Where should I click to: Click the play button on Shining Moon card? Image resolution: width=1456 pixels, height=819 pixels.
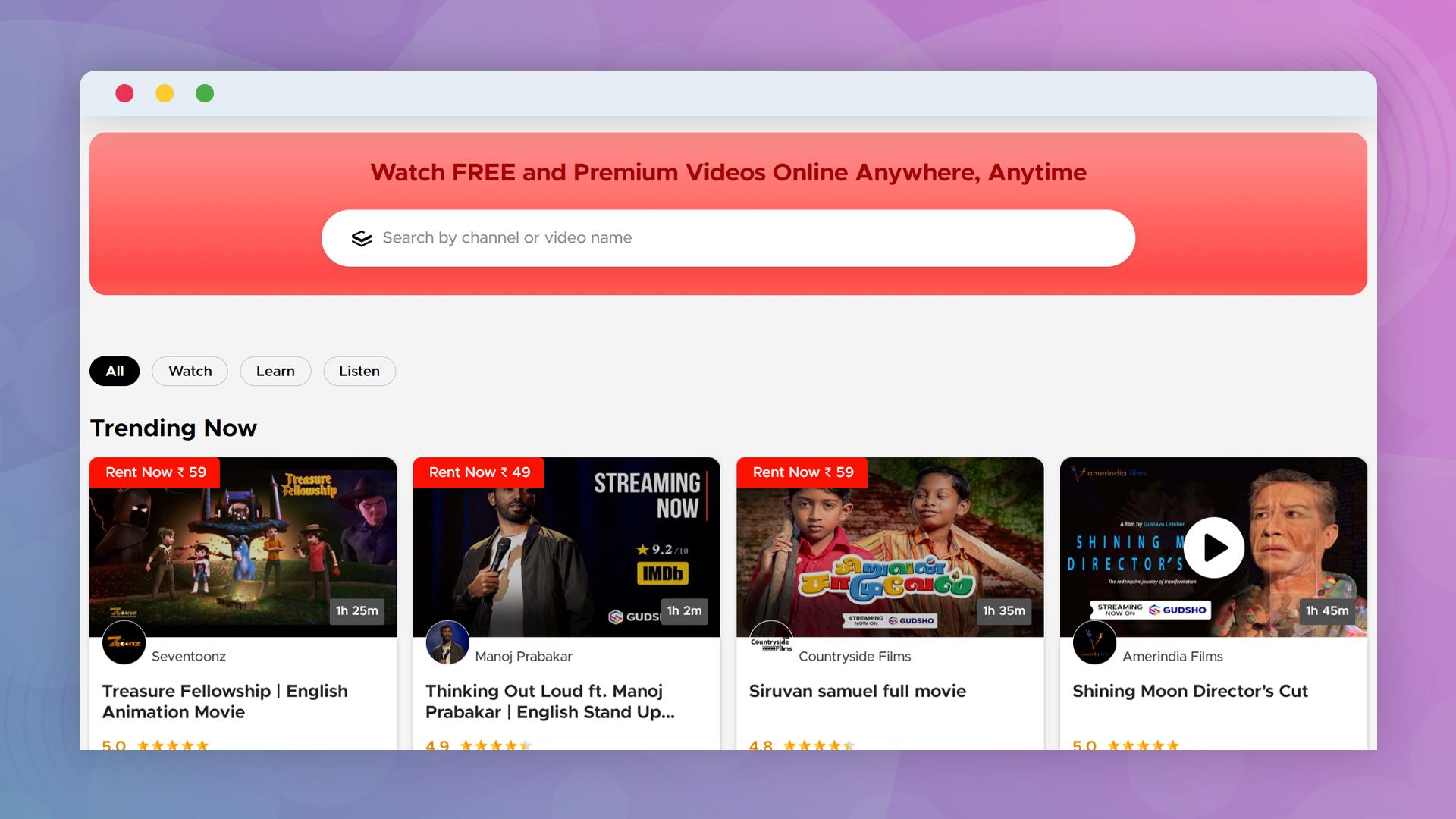1214,546
